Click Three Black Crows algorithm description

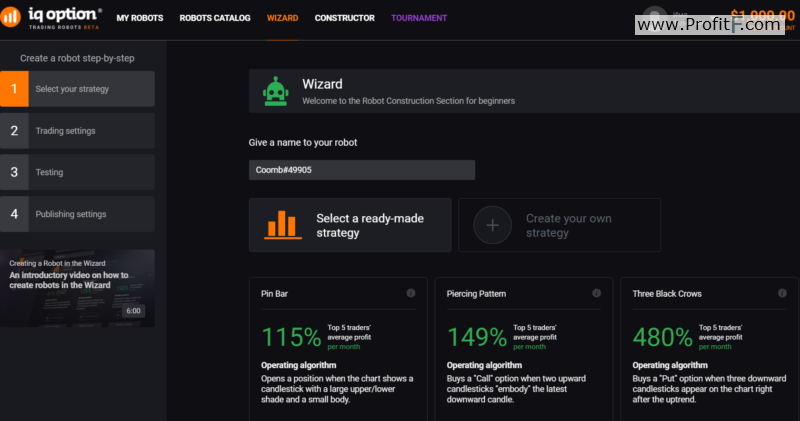(709, 389)
